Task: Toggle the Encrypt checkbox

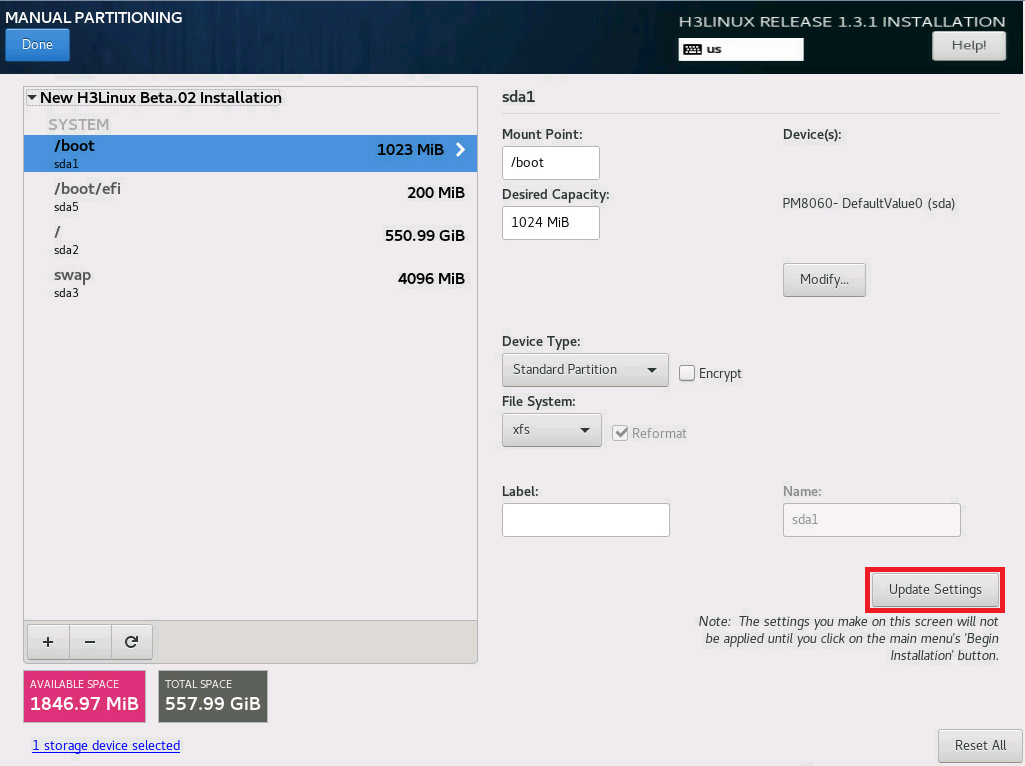Action: pyautogui.click(x=686, y=373)
